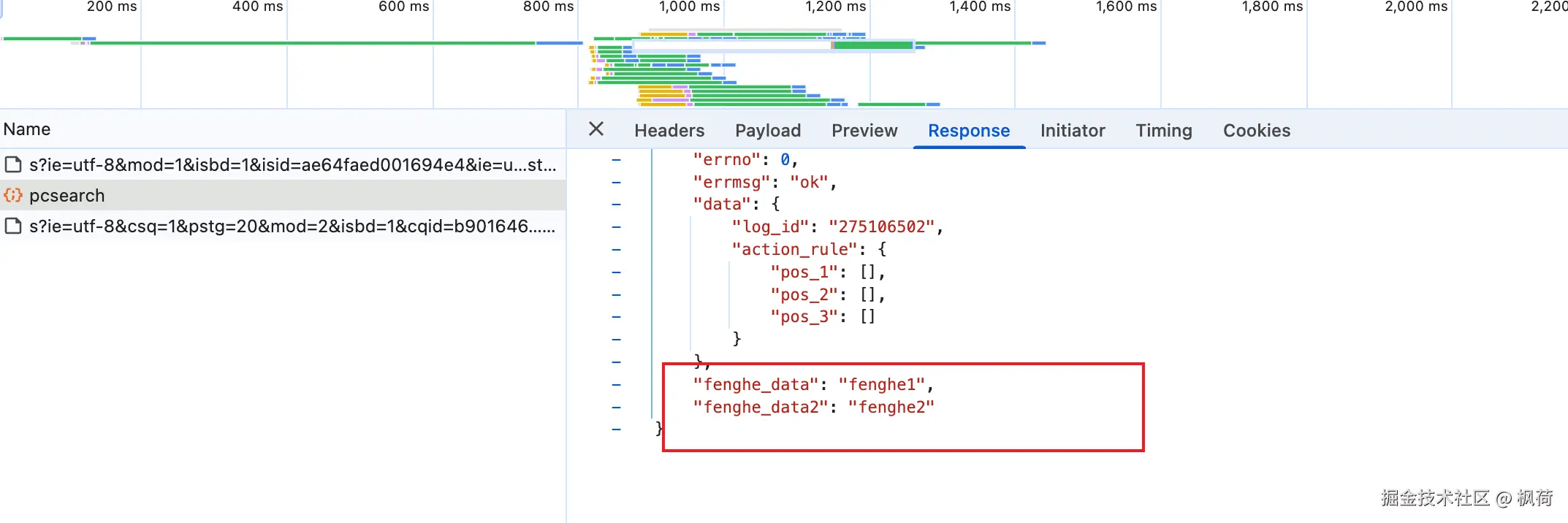Click the fold marker beside "errno"

[617, 159]
